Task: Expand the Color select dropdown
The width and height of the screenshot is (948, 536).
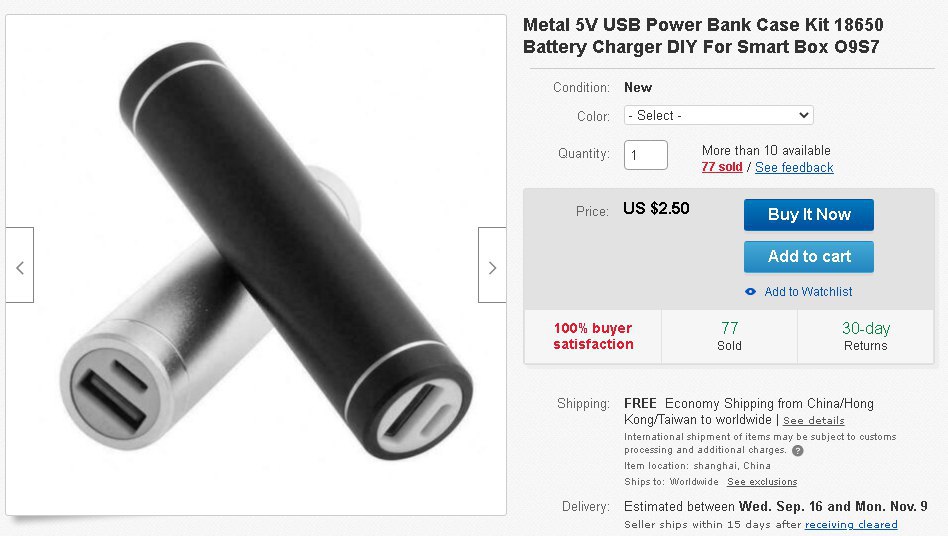Action: coord(718,115)
